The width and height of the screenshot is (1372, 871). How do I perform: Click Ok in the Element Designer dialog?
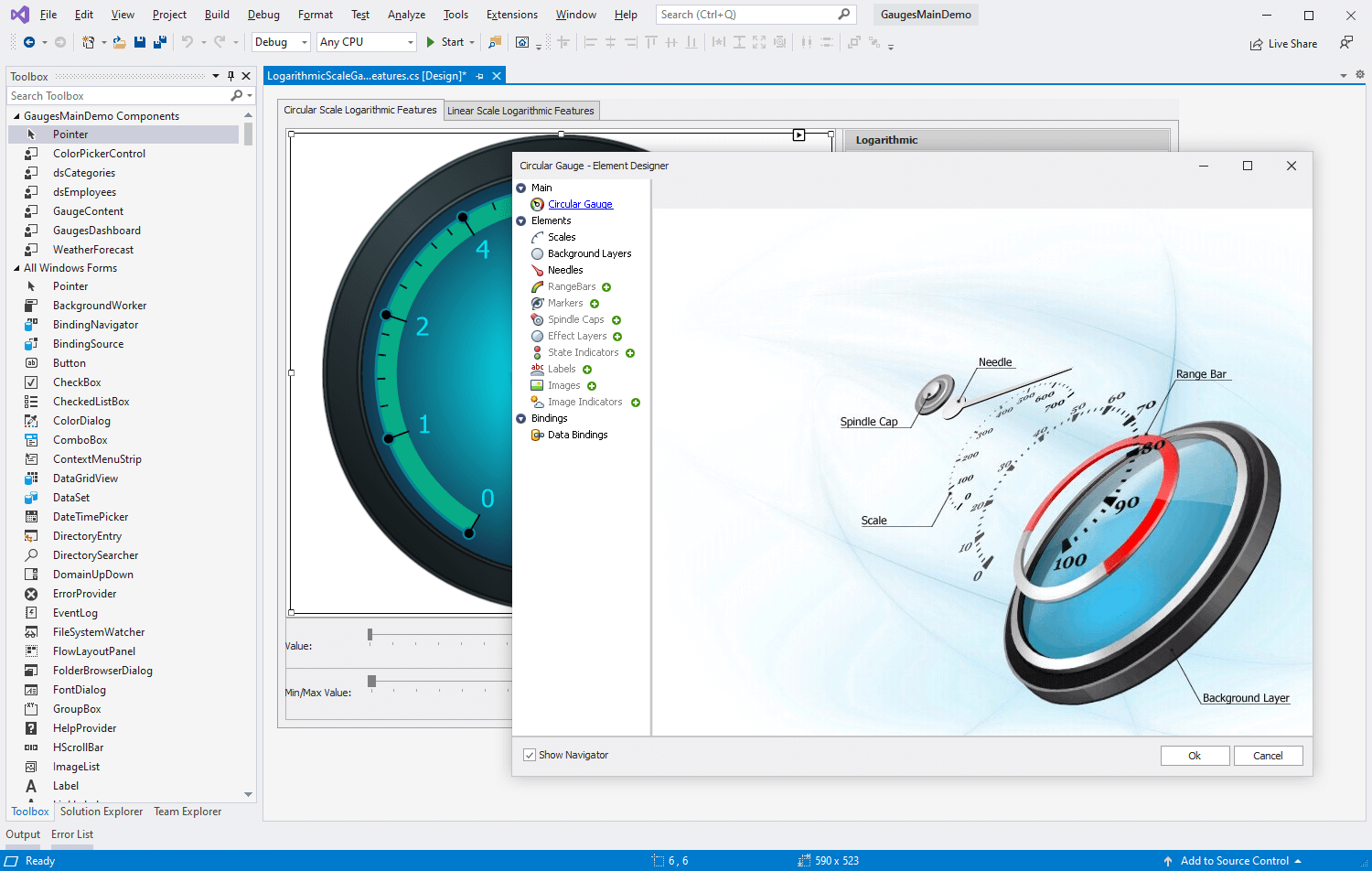coord(1195,755)
